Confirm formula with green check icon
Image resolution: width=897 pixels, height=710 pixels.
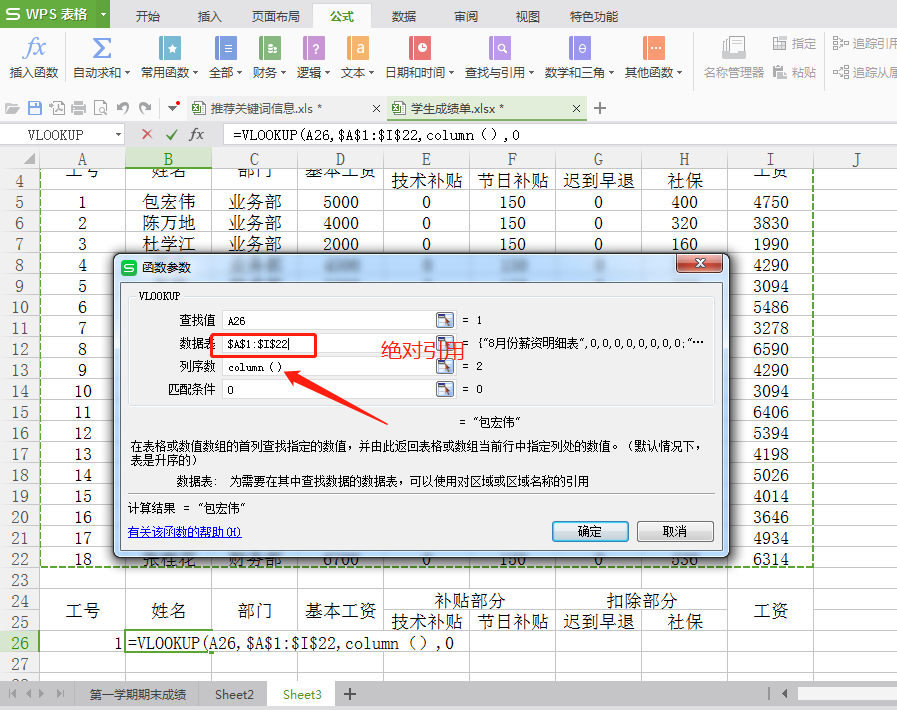[171, 134]
